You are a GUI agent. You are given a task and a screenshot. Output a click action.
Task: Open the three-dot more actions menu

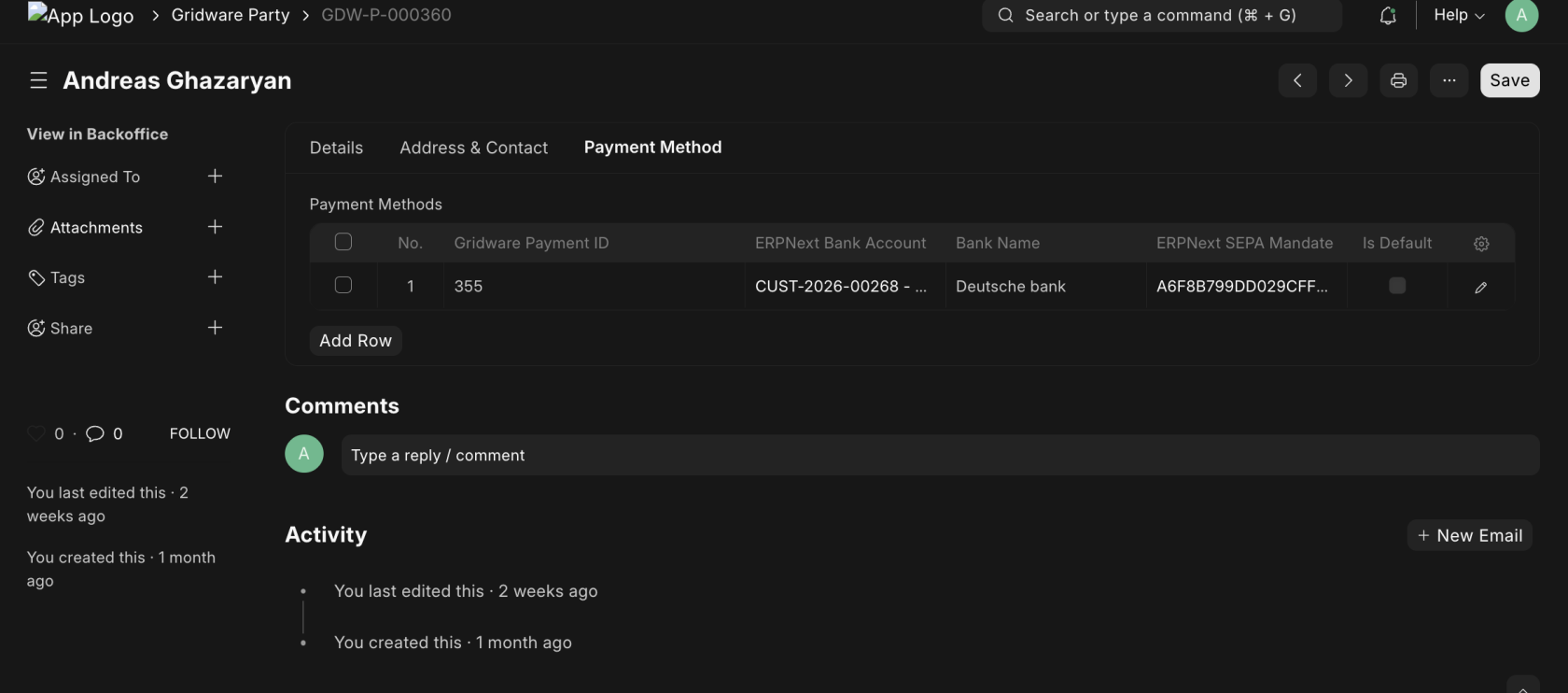point(1449,80)
